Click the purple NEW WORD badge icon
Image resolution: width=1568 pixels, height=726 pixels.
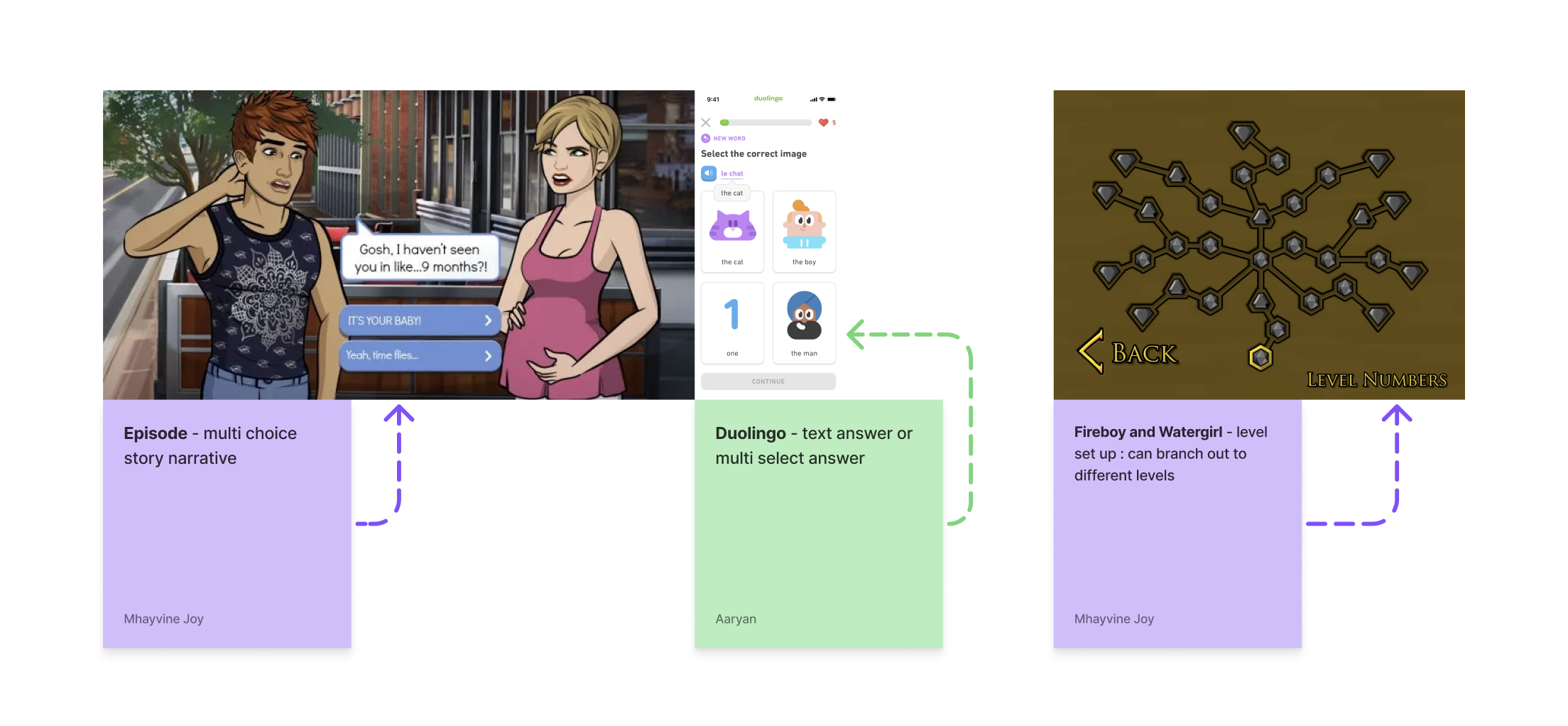pyautogui.click(x=706, y=139)
